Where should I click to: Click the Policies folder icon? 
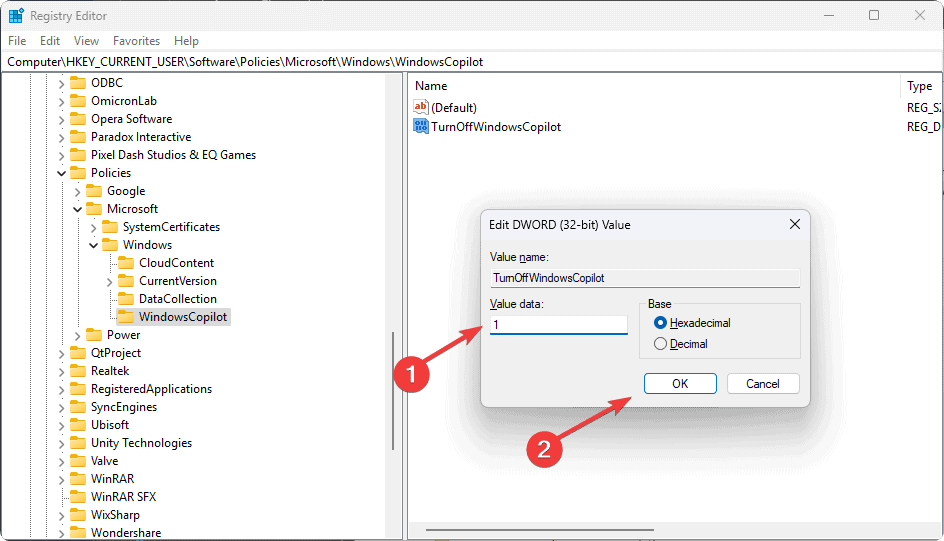pyautogui.click(x=78, y=173)
